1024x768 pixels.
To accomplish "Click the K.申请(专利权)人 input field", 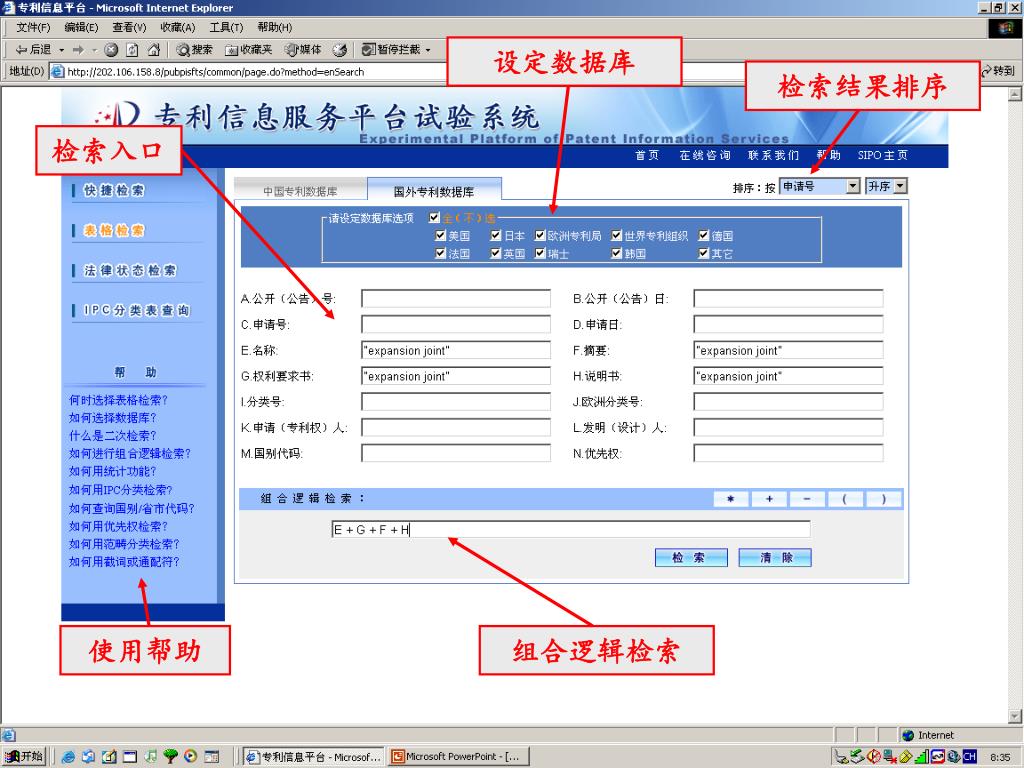I will coord(456,428).
